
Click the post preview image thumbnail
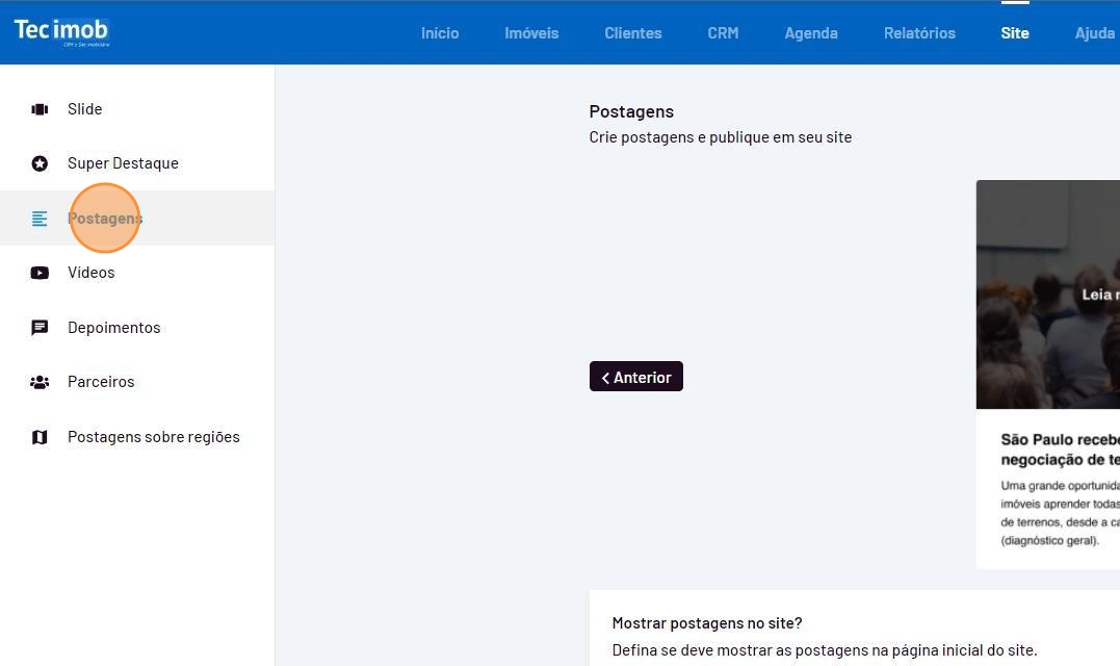1048,294
